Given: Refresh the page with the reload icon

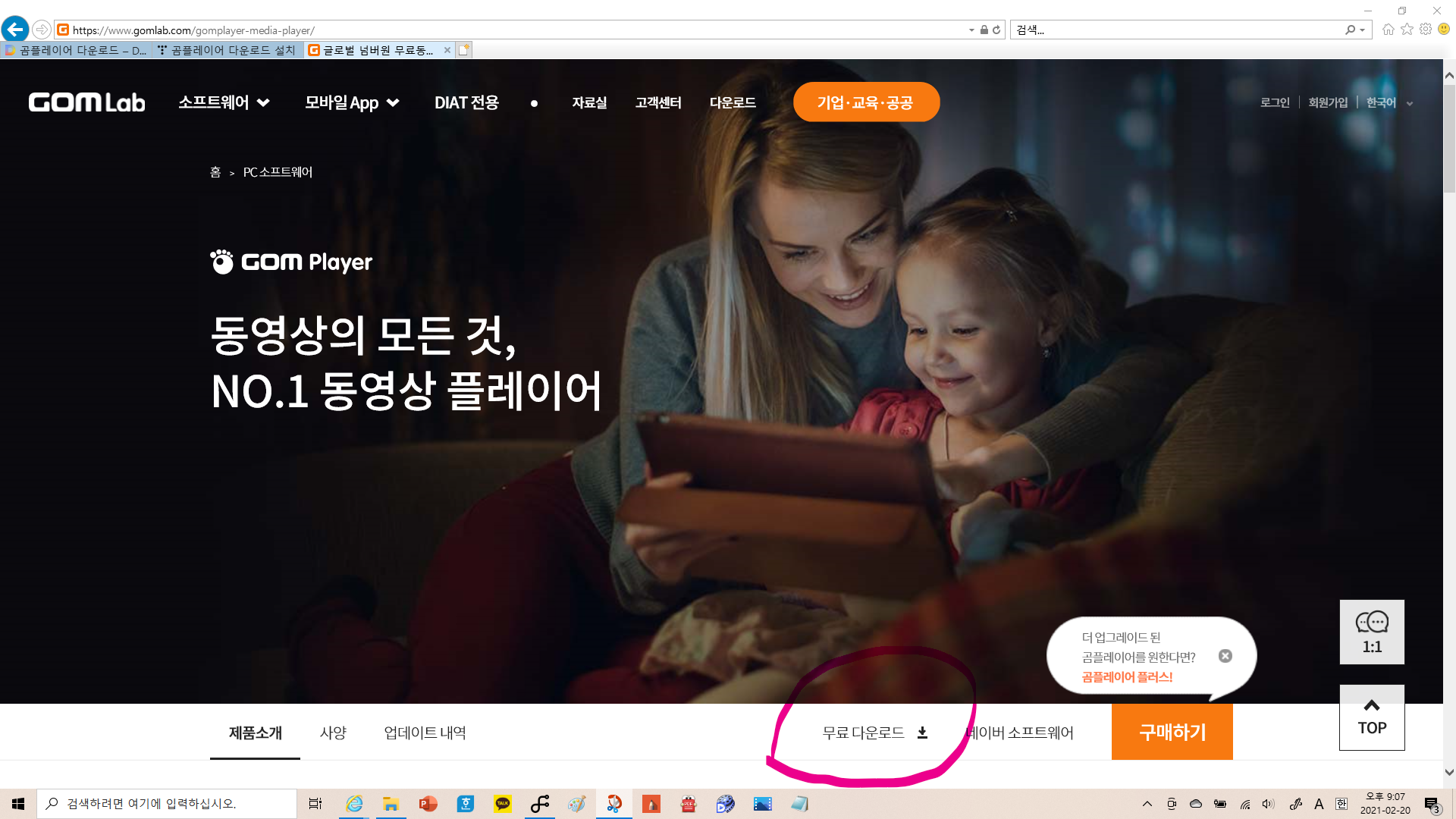Looking at the screenshot, I should pos(996,30).
